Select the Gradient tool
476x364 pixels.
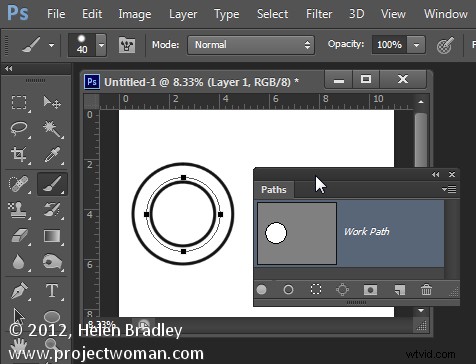(52, 236)
